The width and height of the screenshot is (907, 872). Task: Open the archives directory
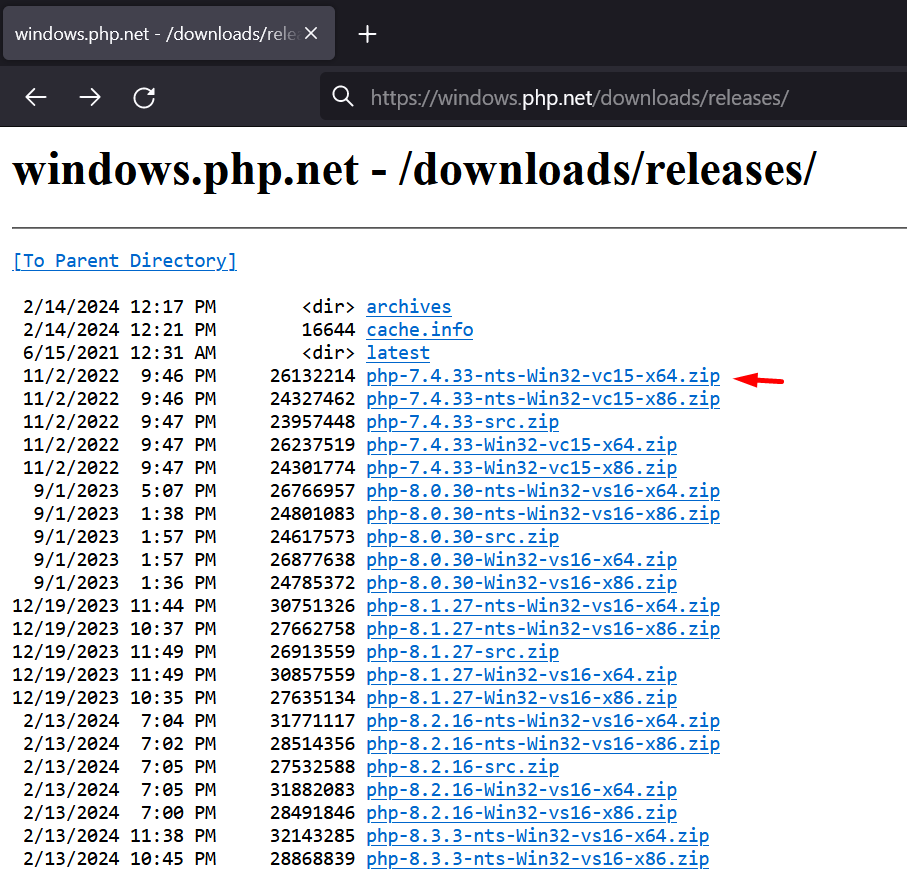coord(408,307)
